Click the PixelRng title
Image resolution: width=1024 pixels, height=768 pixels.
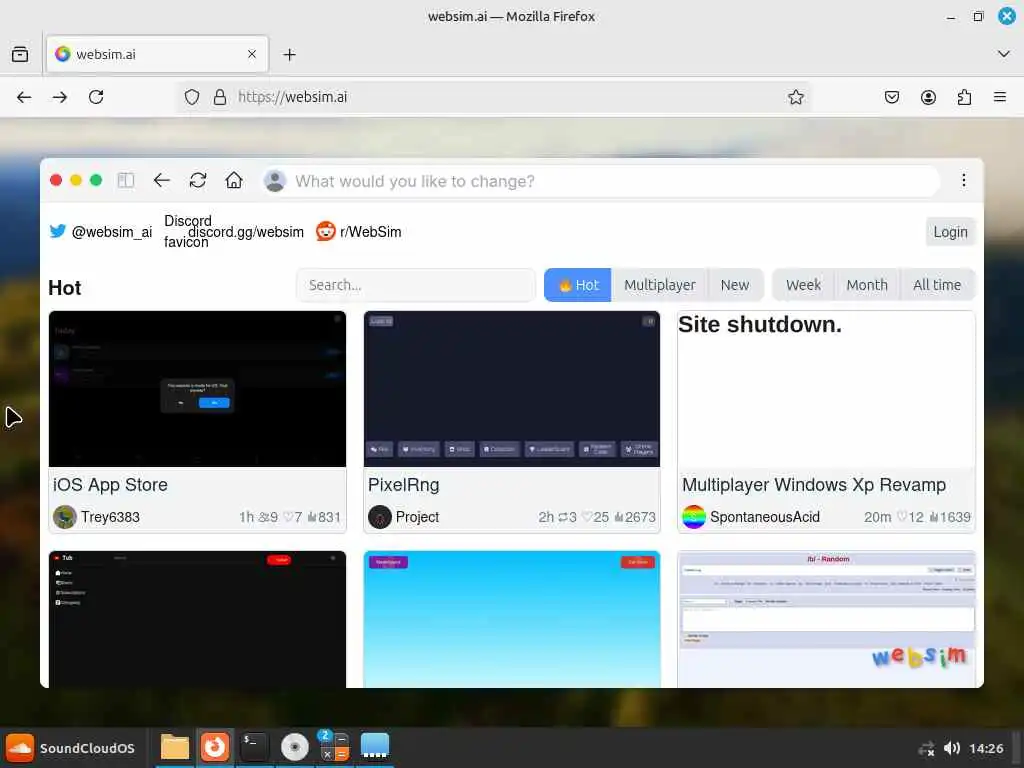point(404,485)
